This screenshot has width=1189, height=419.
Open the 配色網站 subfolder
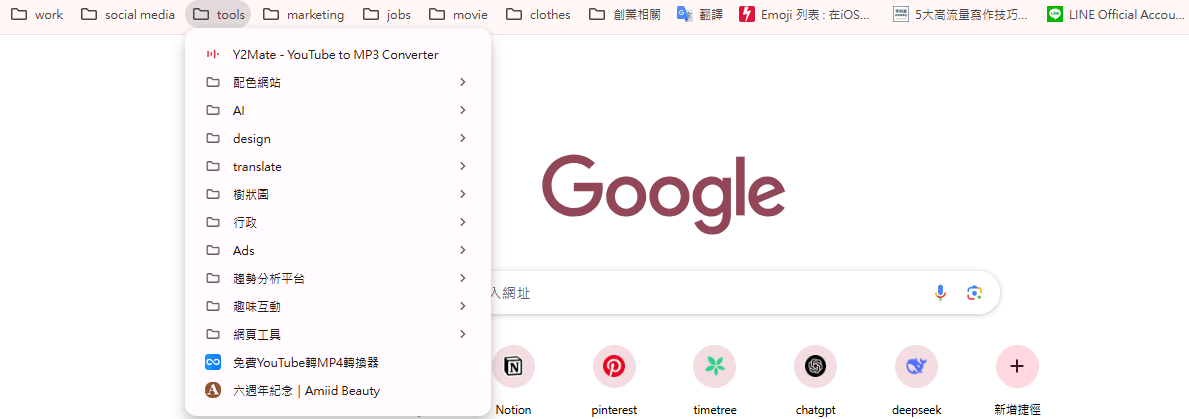click(x=338, y=82)
